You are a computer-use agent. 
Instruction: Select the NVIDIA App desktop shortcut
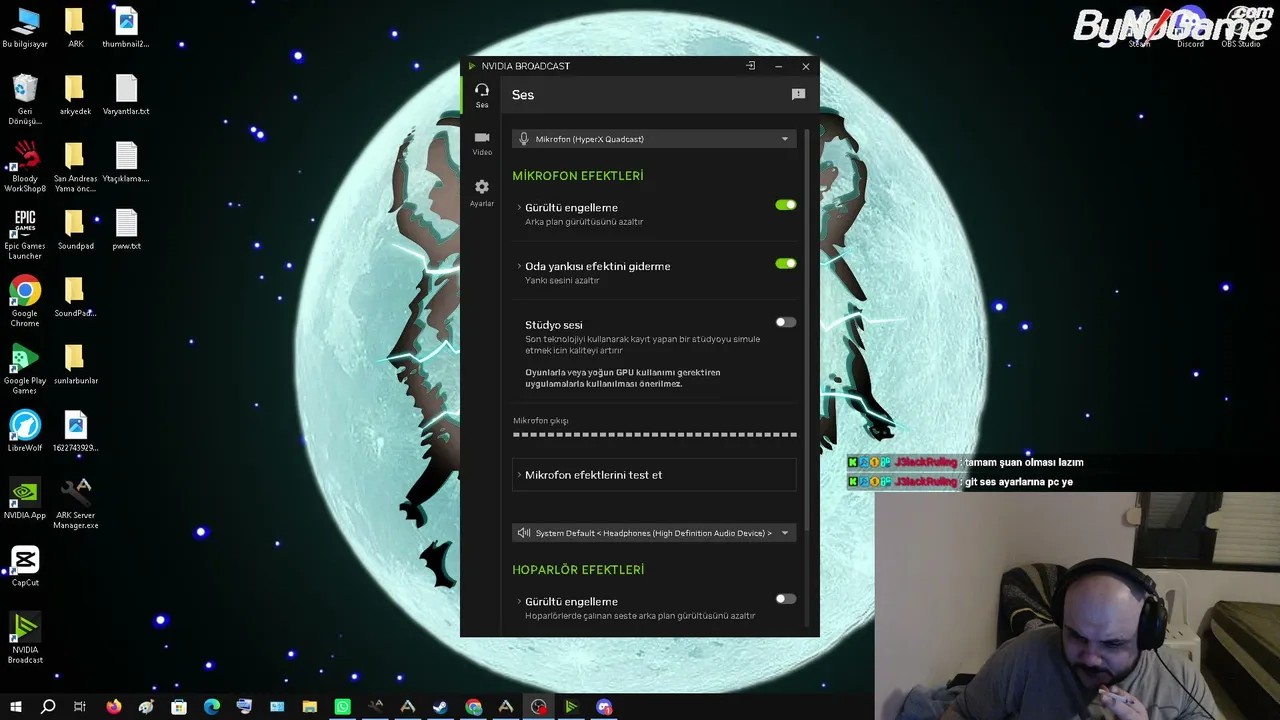[25, 499]
